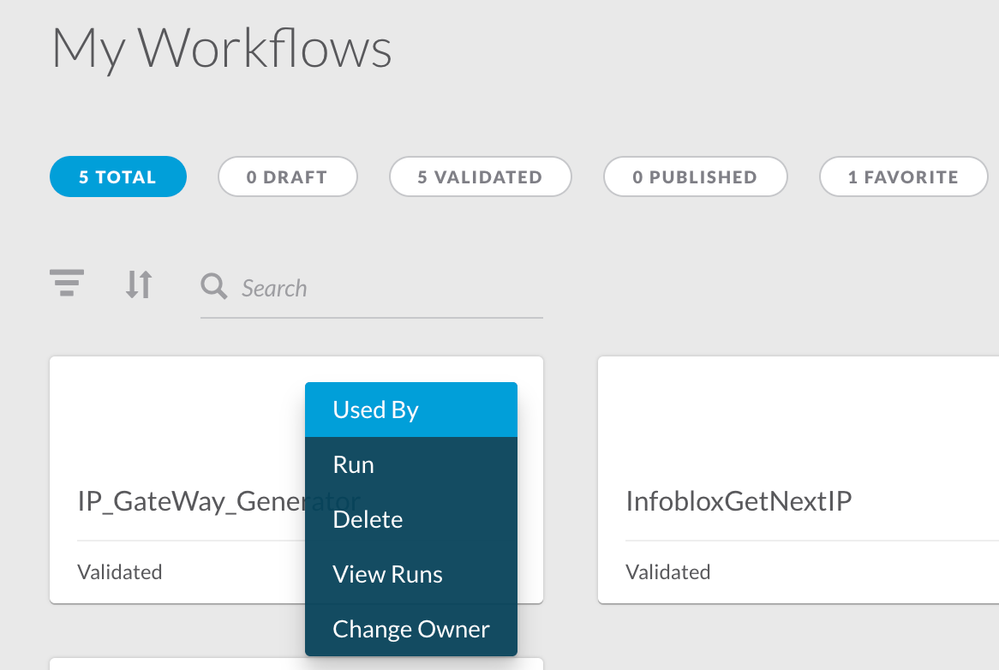This screenshot has height=670, width=999.
Task: Filter workflows by 0 Draft
Action: point(287,176)
